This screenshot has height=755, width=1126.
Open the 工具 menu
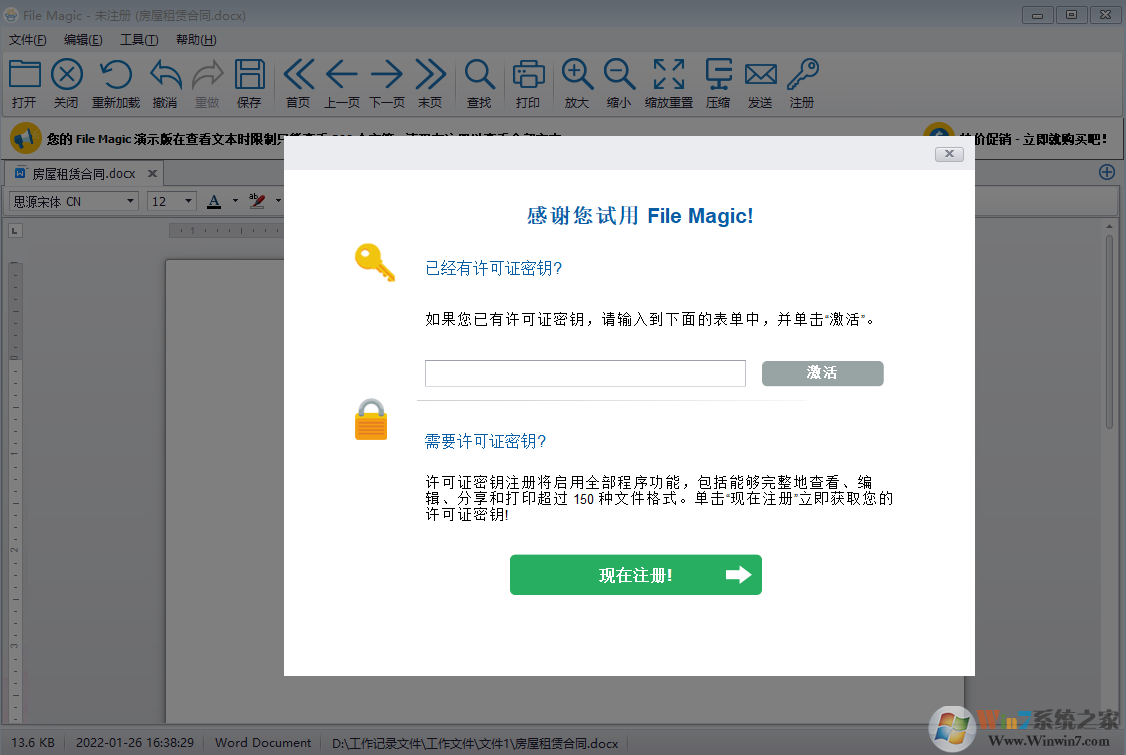139,40
